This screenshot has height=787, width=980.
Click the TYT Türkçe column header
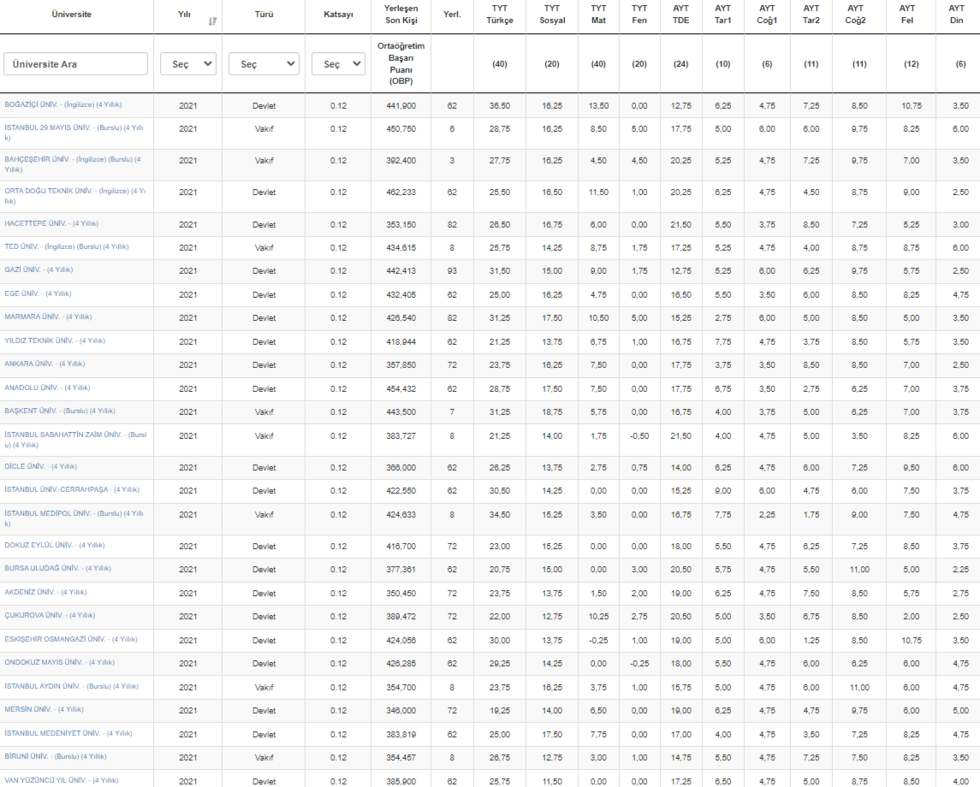tap(499, 14)
